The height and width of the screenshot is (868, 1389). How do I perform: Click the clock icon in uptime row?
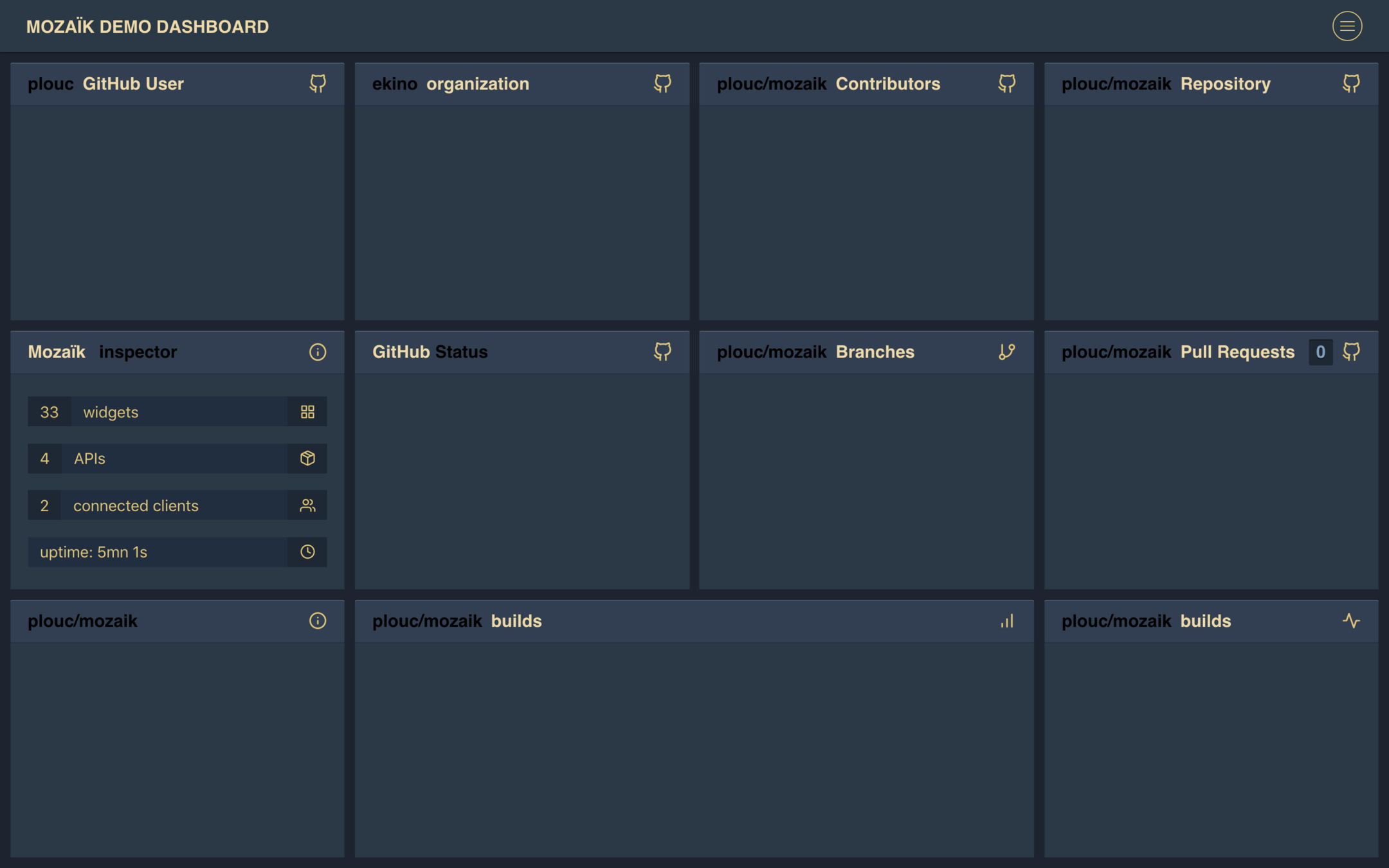tap(307, 552)
